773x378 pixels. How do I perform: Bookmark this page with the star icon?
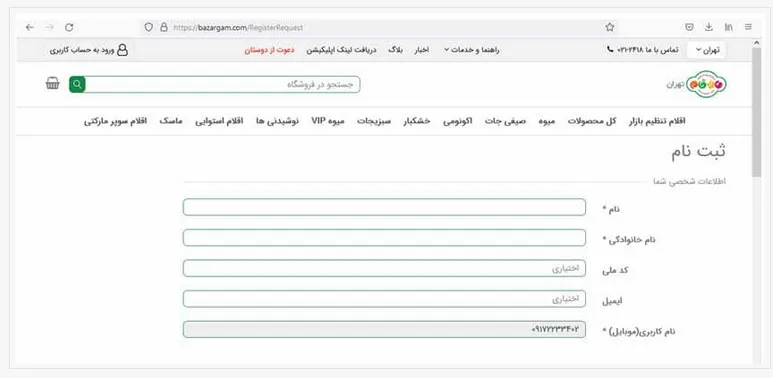(610, 28)
